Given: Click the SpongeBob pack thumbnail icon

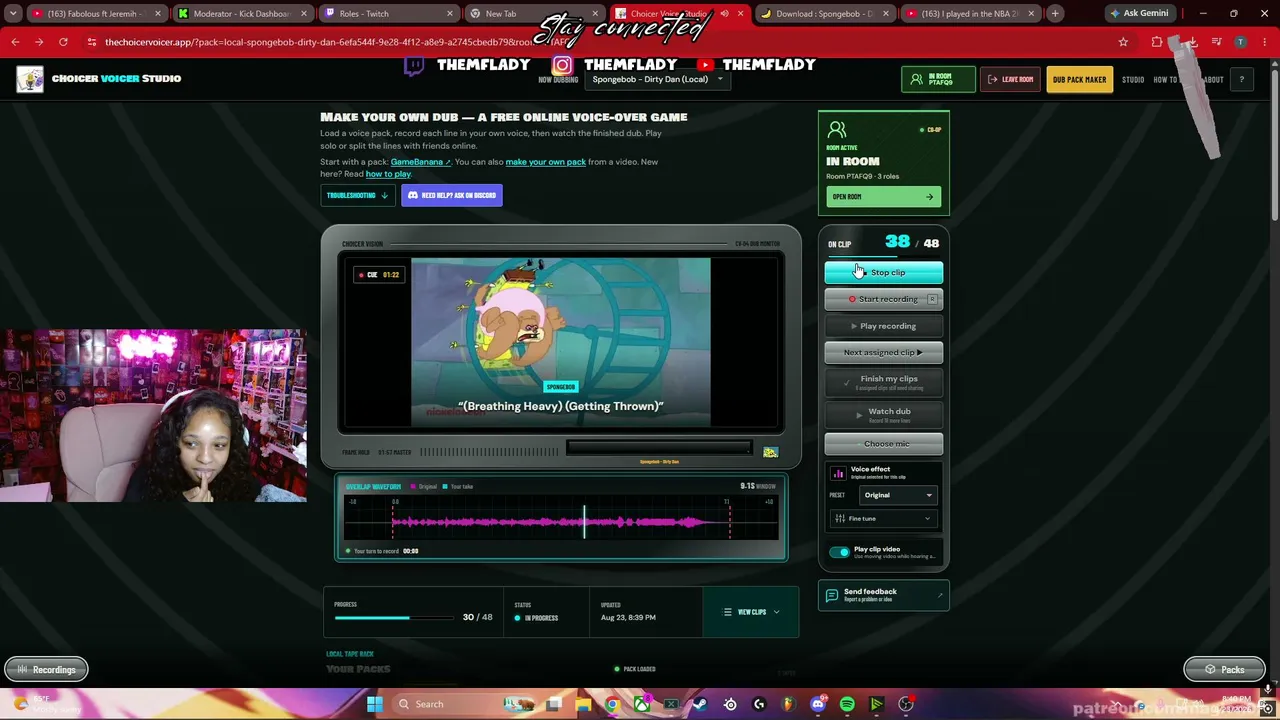Looking at the screenshot, I should click(x=770, y=453).
